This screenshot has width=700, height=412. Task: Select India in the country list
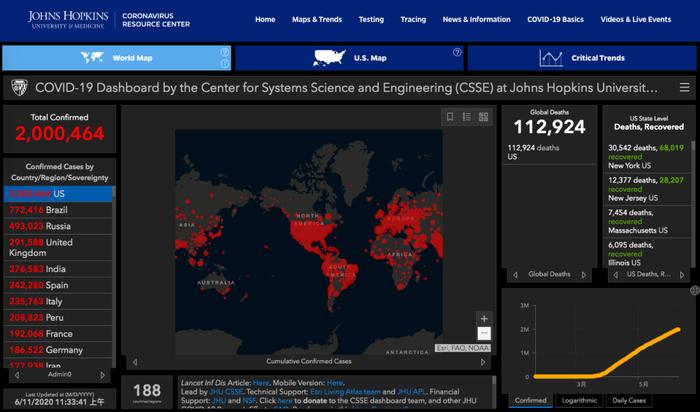[x=58, y=269]
